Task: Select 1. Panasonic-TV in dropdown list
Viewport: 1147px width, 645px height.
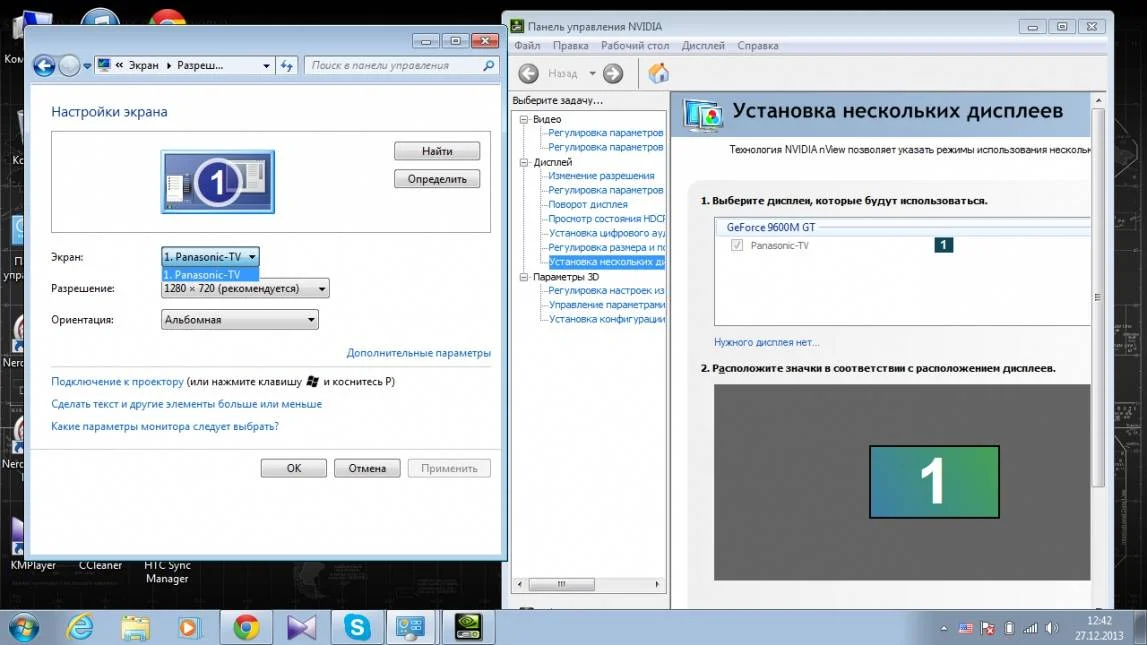Action: [210, 275]
